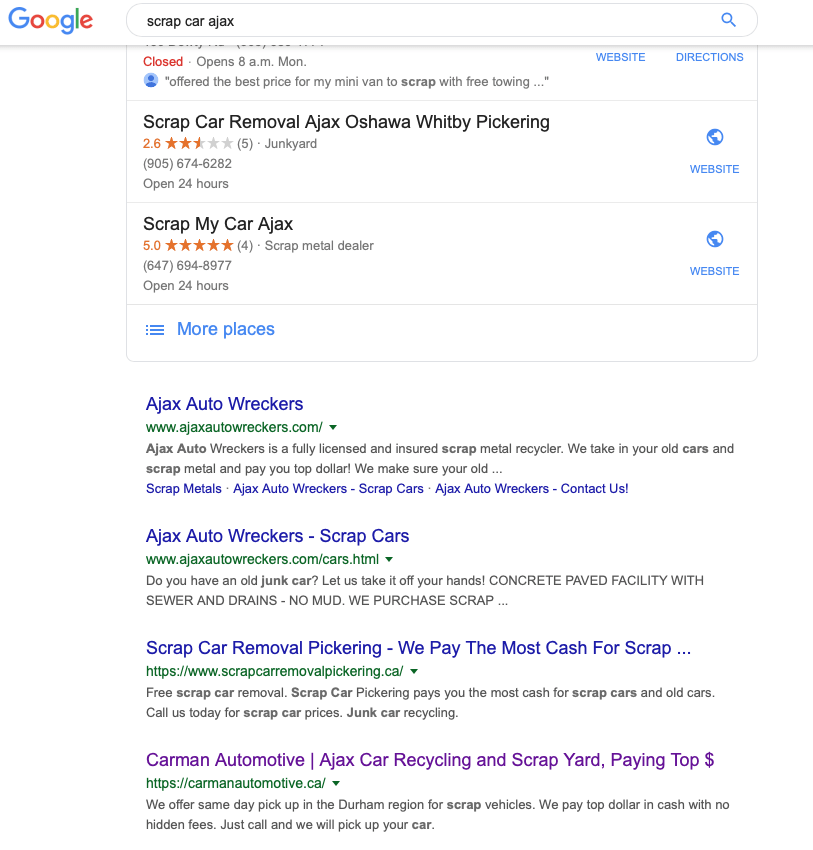Expand dropdown arrow next to carmanautomotive.ca URL
813x850 pixels.
pyautogui.click(x=336, y=784)
